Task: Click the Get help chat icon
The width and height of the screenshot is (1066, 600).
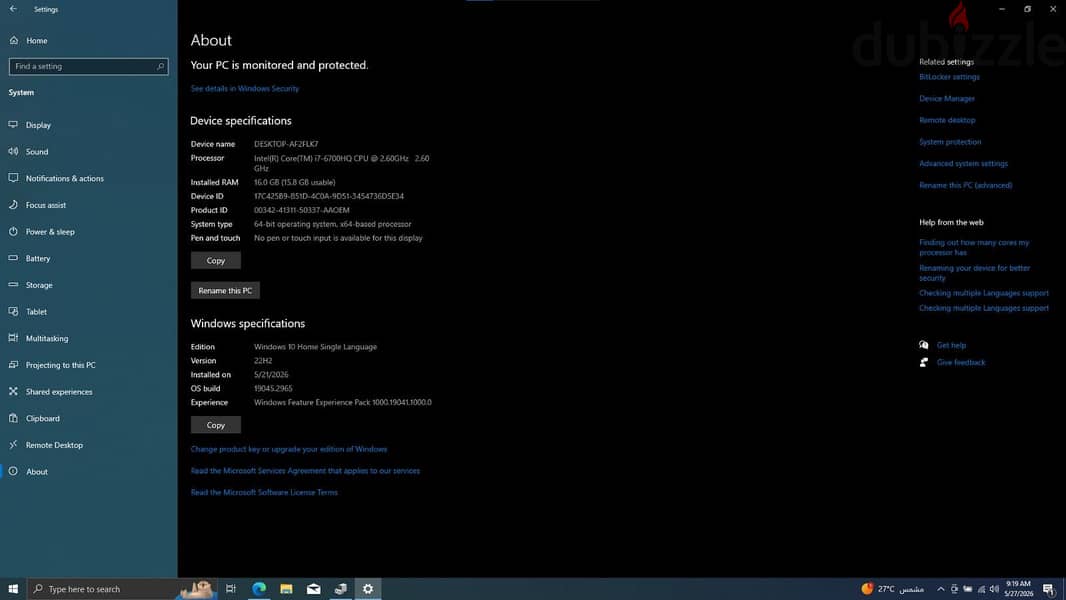Action: 923,345
